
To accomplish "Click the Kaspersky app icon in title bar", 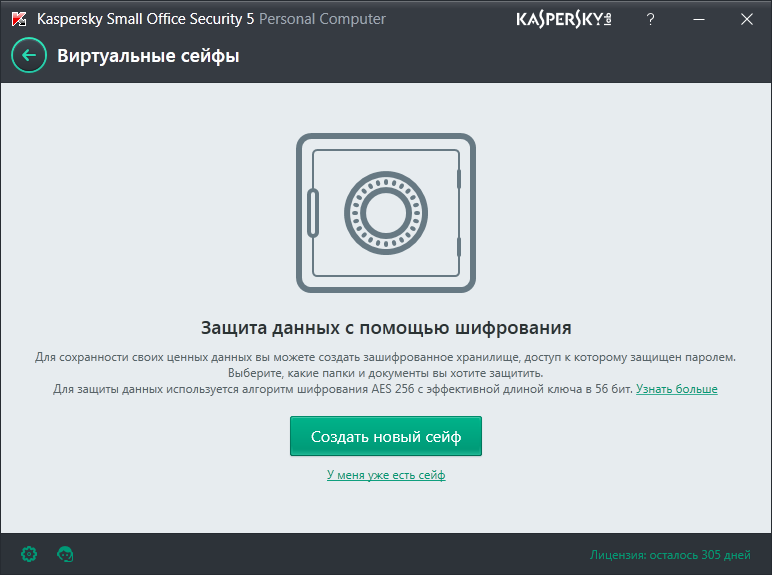I will [19, 19].
